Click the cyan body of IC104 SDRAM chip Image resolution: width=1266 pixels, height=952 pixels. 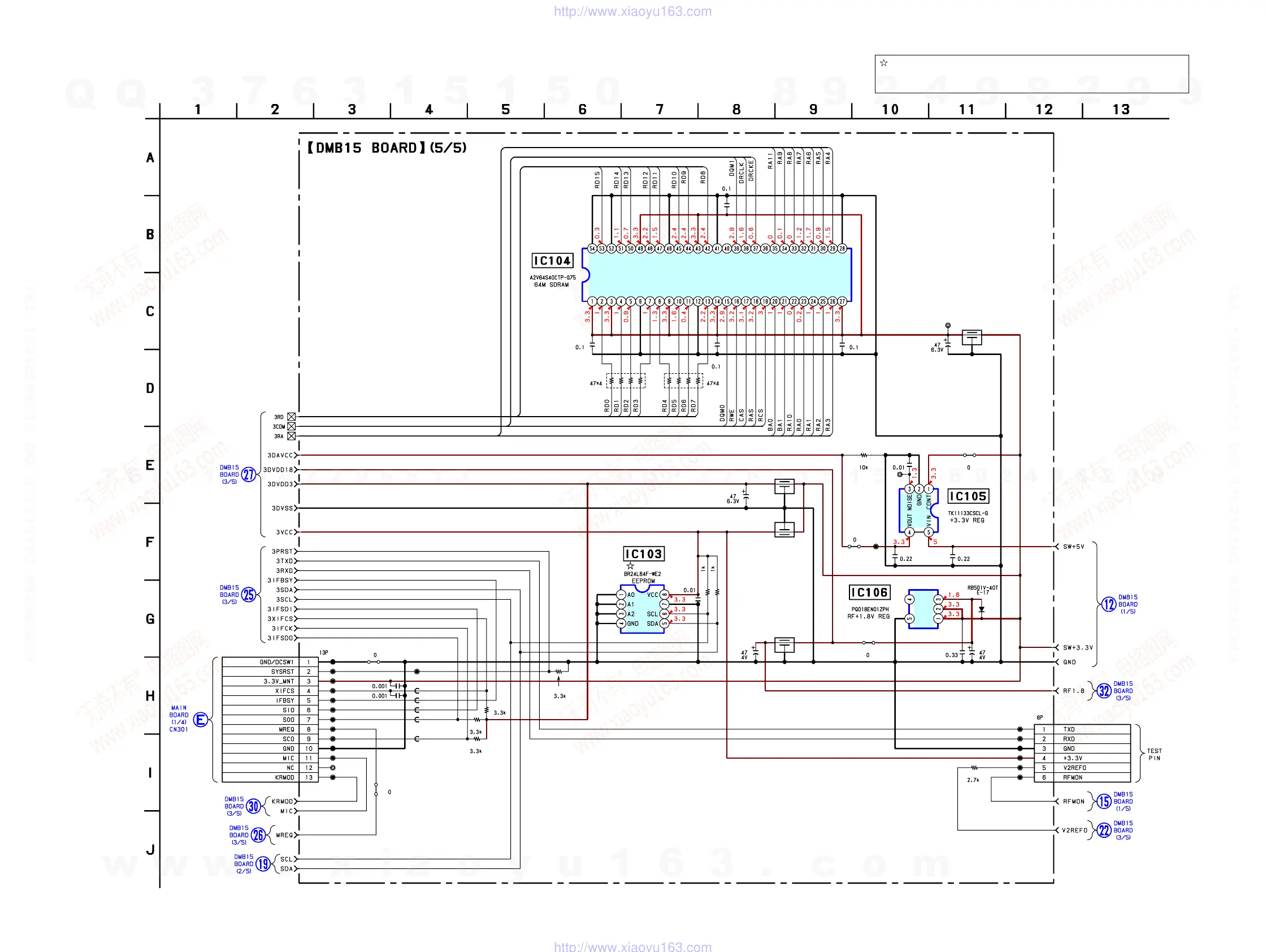(x=718, y=275)
